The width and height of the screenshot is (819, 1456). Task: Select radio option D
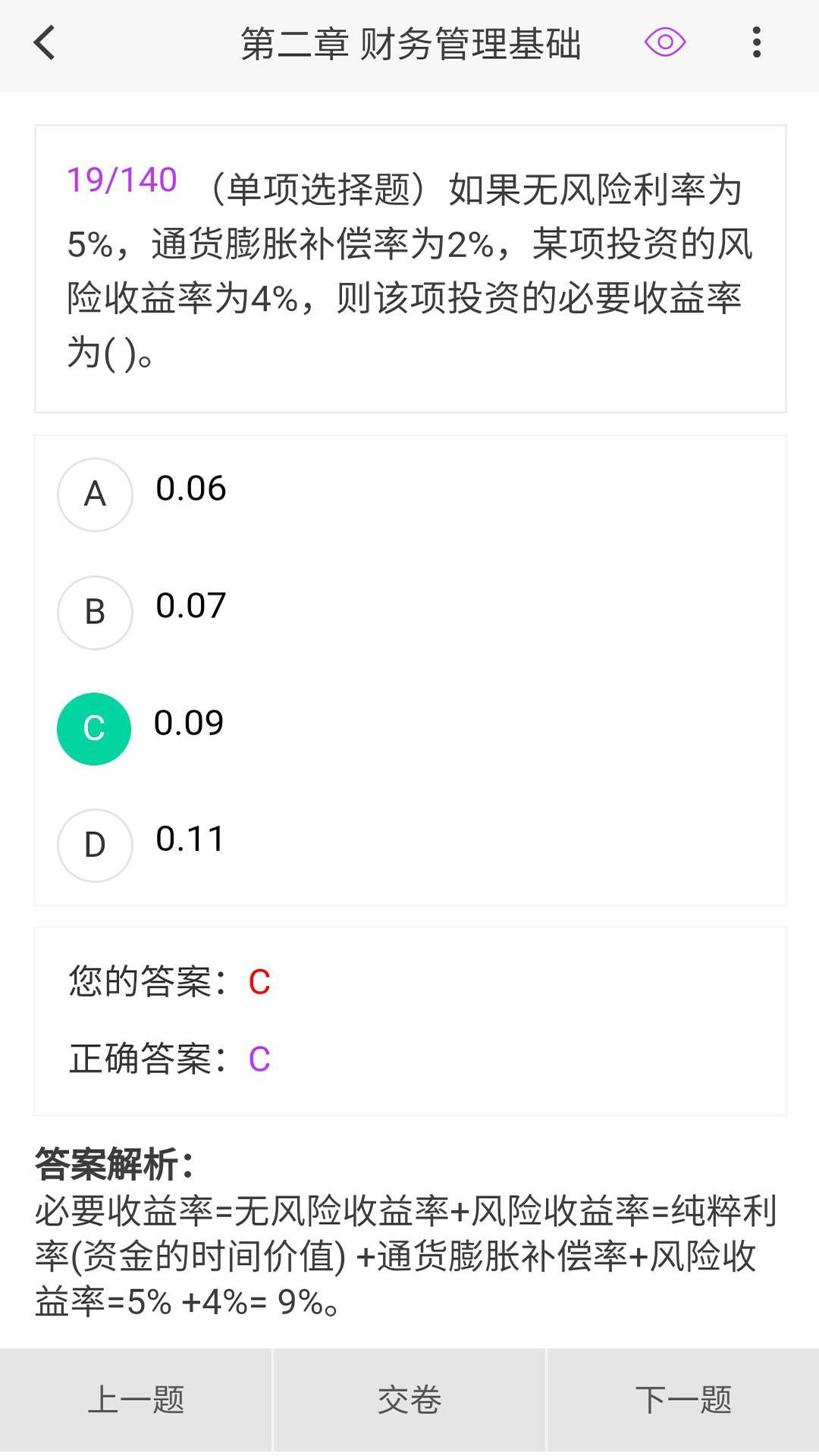point(95,845)
